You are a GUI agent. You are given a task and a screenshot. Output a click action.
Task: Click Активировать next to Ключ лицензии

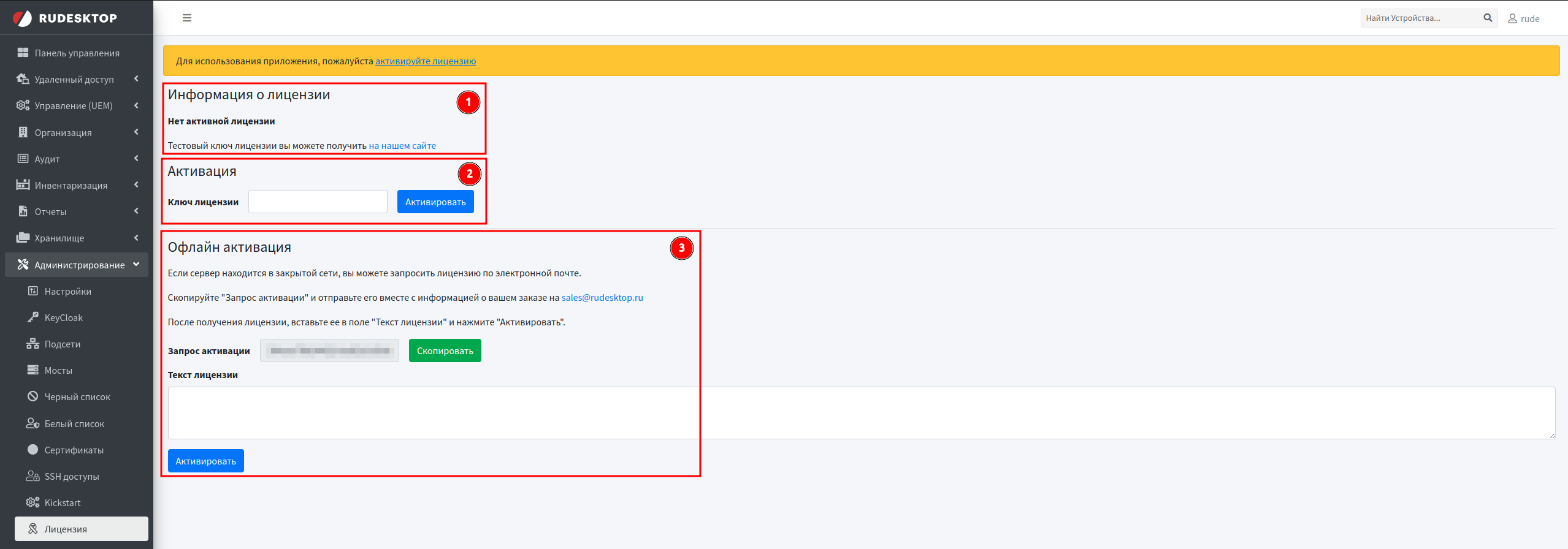[x=435, y=202]
